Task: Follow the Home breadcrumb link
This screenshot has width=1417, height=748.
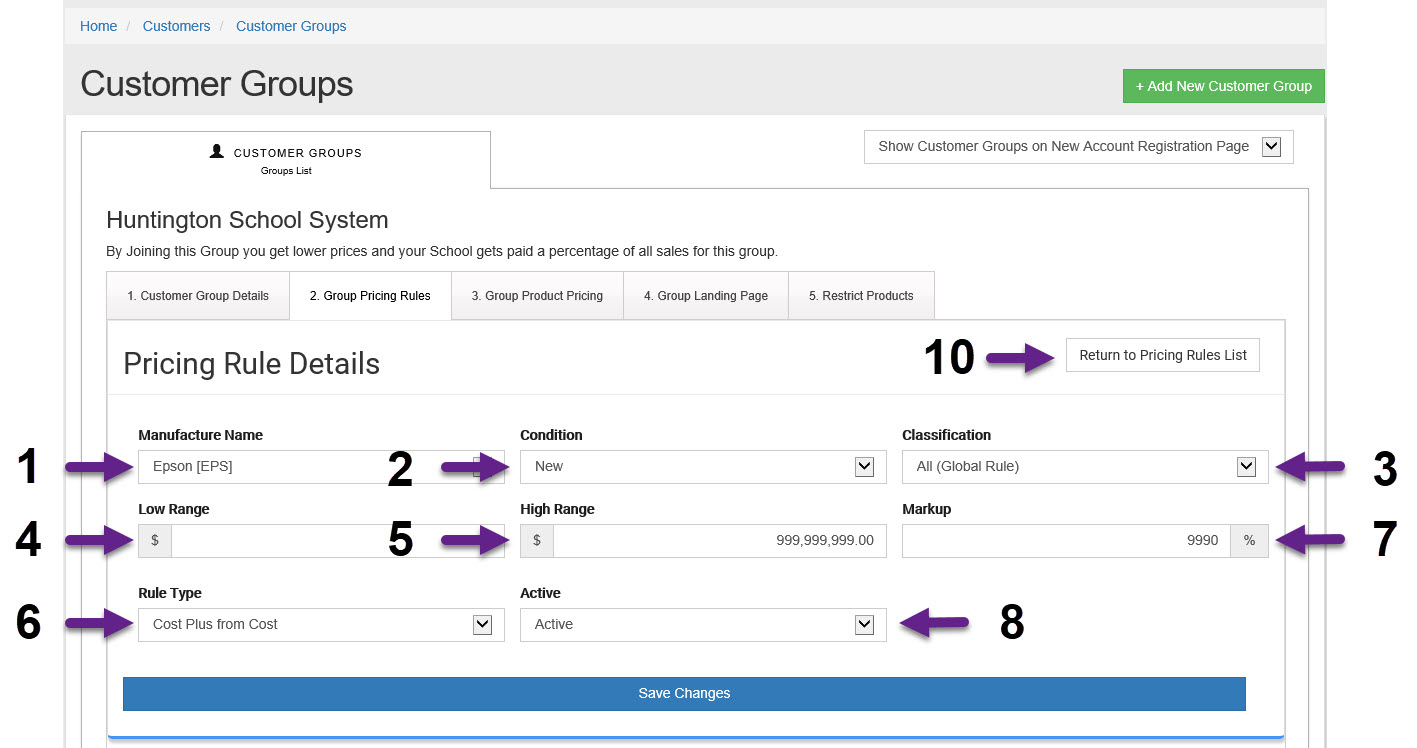Action: pos(98,26)
